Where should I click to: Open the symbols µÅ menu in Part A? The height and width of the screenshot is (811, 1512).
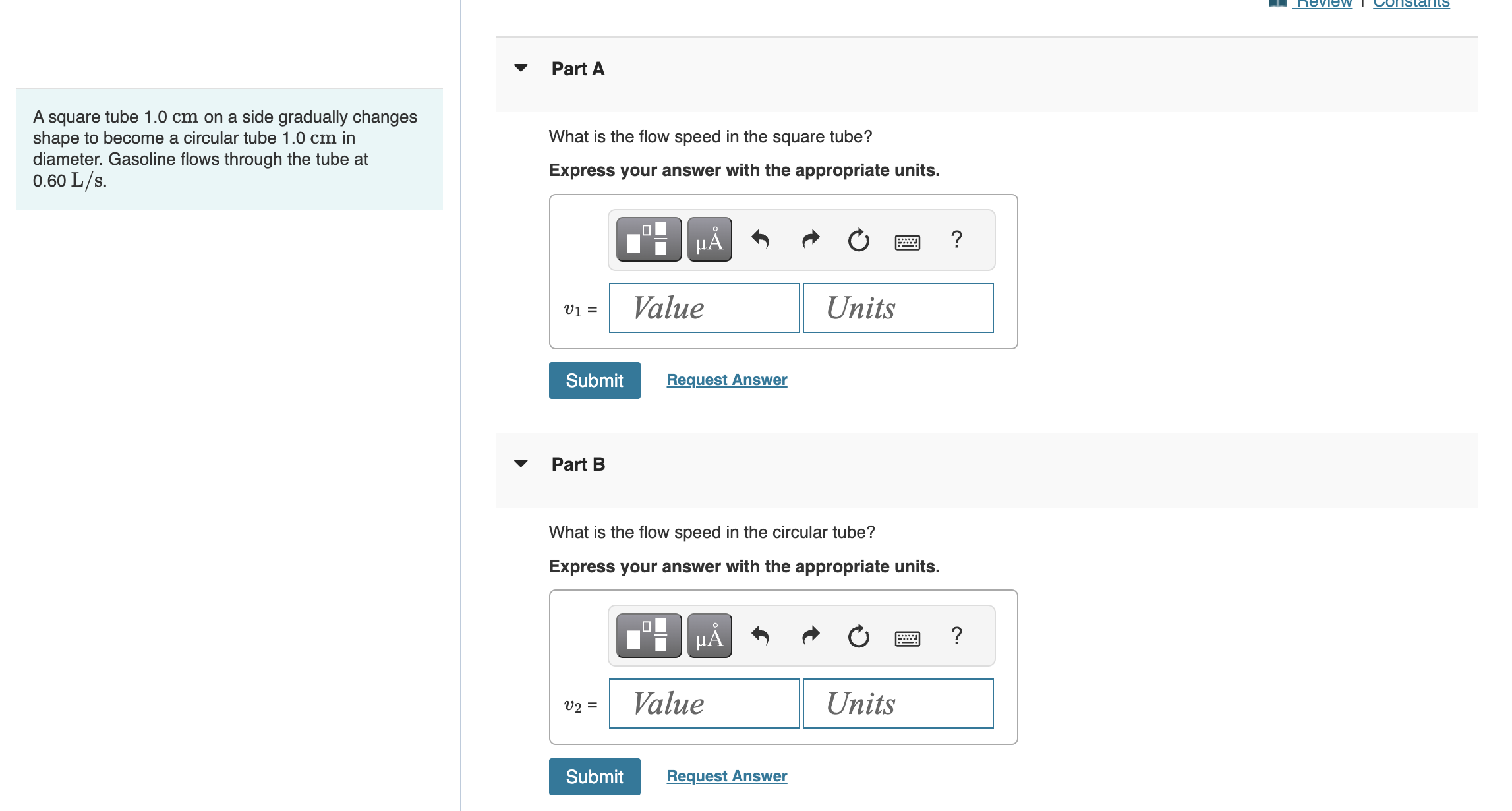click(709, 239)
